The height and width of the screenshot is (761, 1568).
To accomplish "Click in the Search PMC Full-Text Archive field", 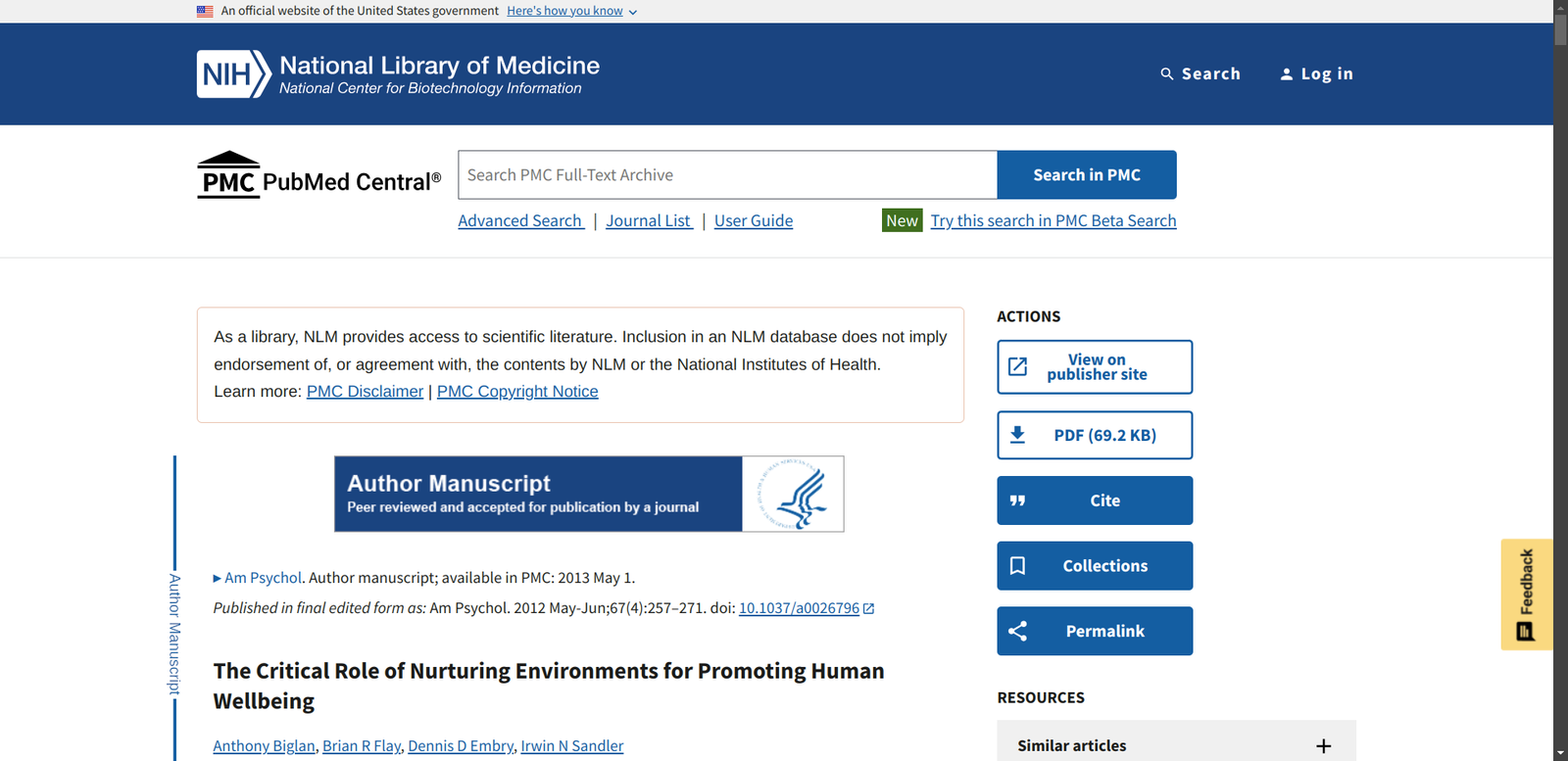I will [726, 175].
